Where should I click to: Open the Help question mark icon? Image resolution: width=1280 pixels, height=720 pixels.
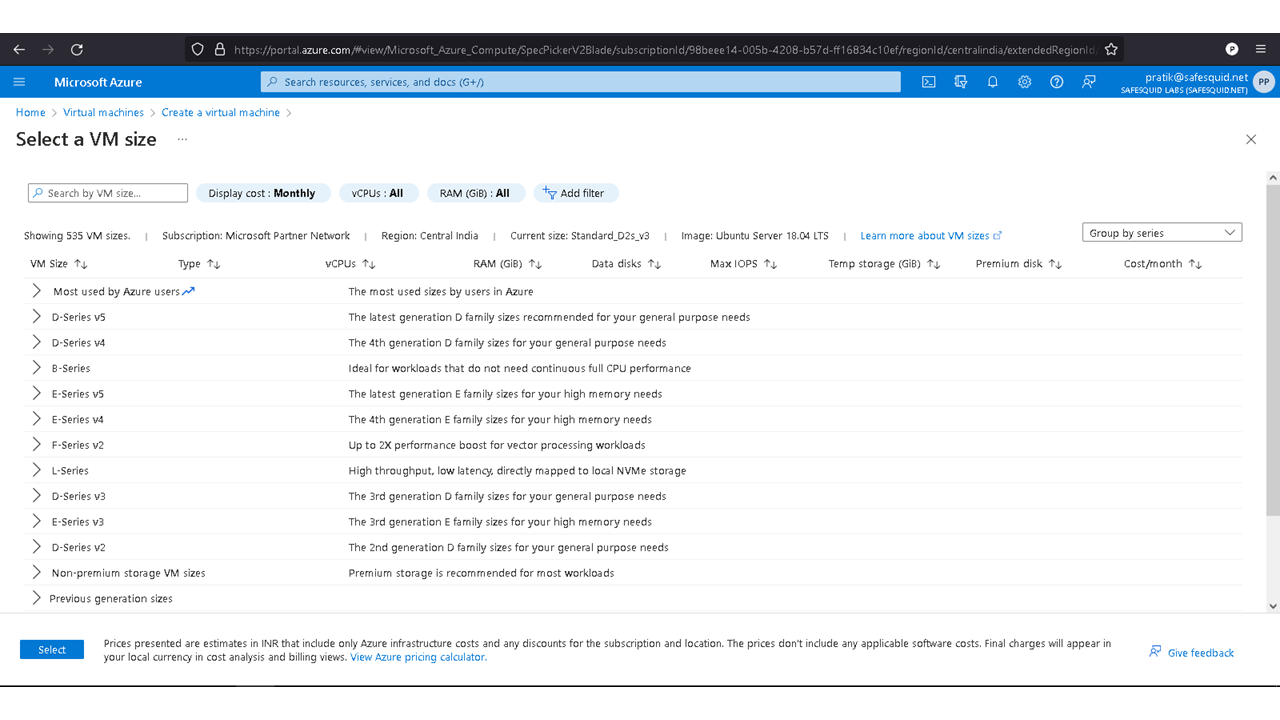(x=1057, y=82)
